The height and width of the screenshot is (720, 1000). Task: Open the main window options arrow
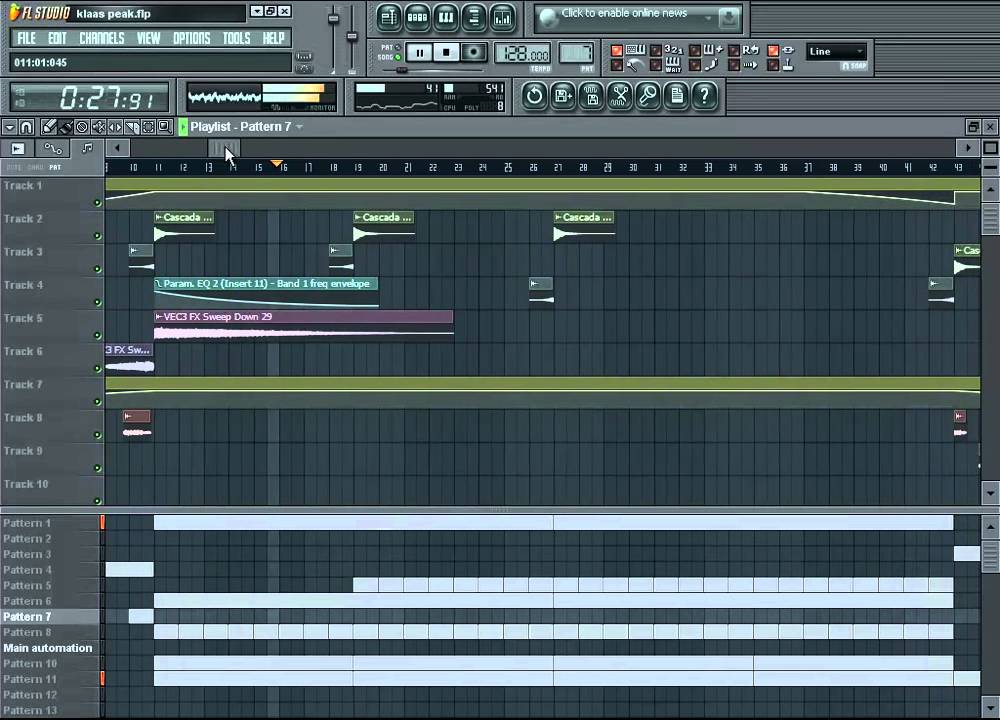pyautogui.click(x=256, y=11)
